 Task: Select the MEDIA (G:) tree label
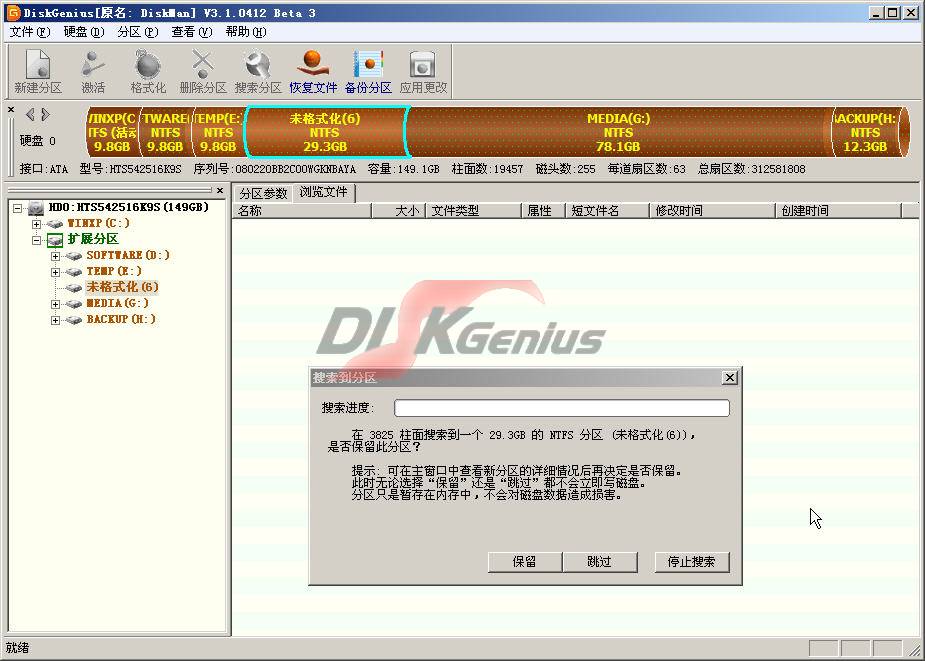click(117, 303)
